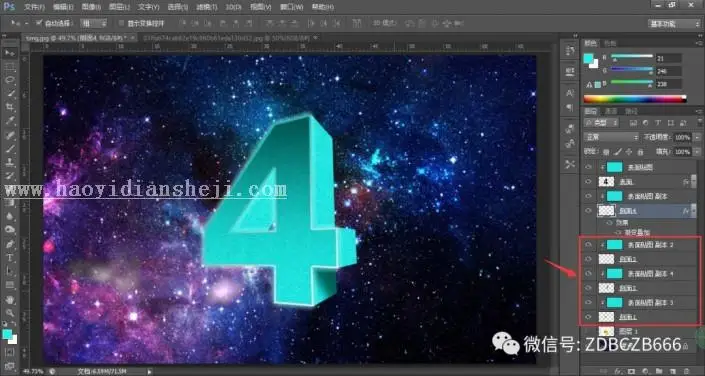Collapse effects on 侧面4 layer fx arrow

point(693,210)
